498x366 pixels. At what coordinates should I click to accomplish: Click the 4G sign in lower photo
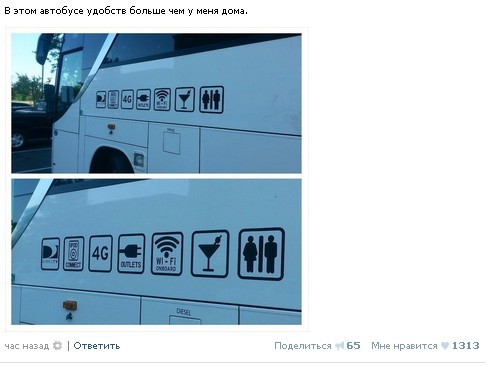click(x=100, y=253)
